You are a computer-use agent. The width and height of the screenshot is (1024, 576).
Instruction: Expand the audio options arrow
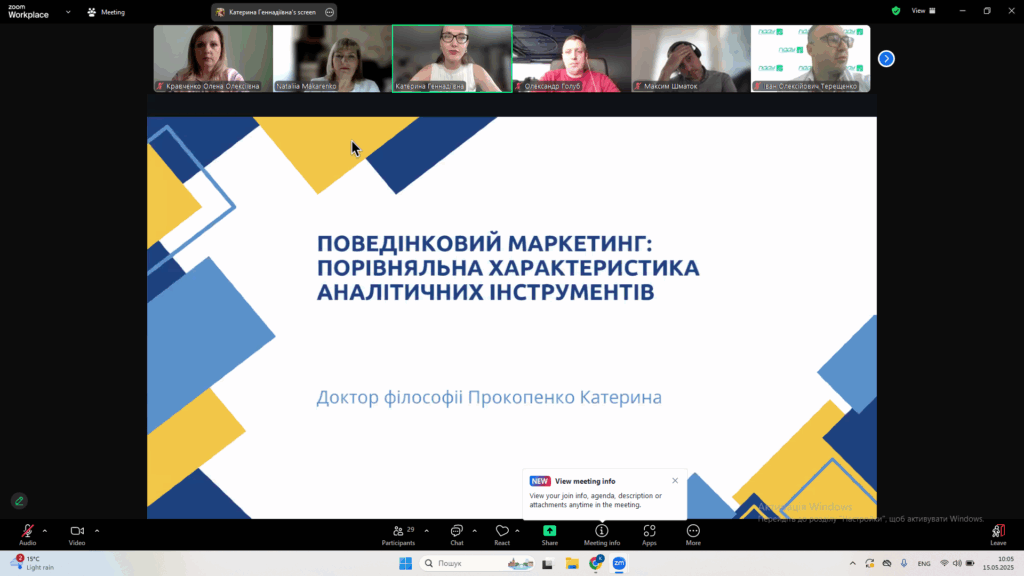pos(45,531)
